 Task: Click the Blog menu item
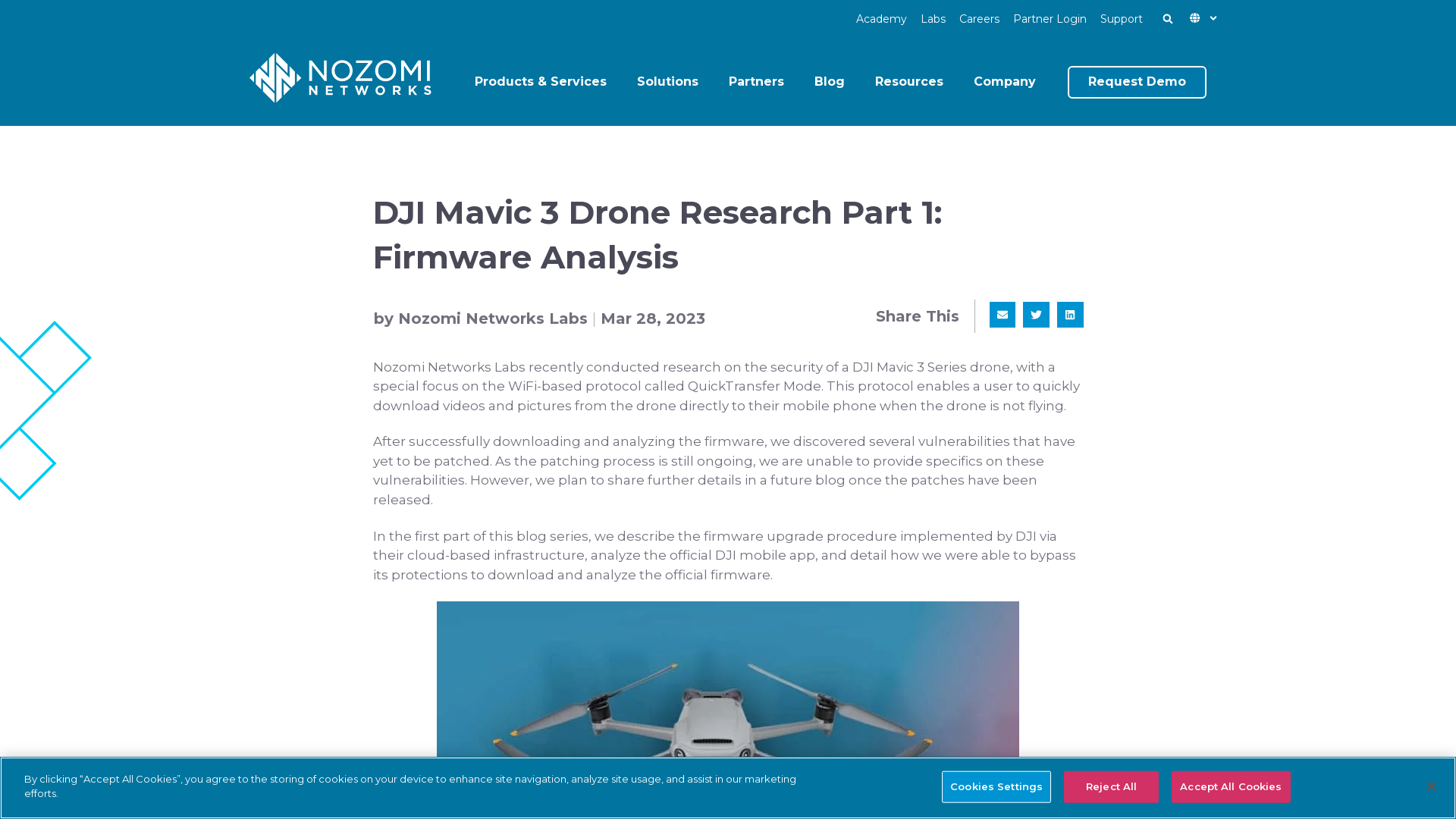click(x=829, y=82)
